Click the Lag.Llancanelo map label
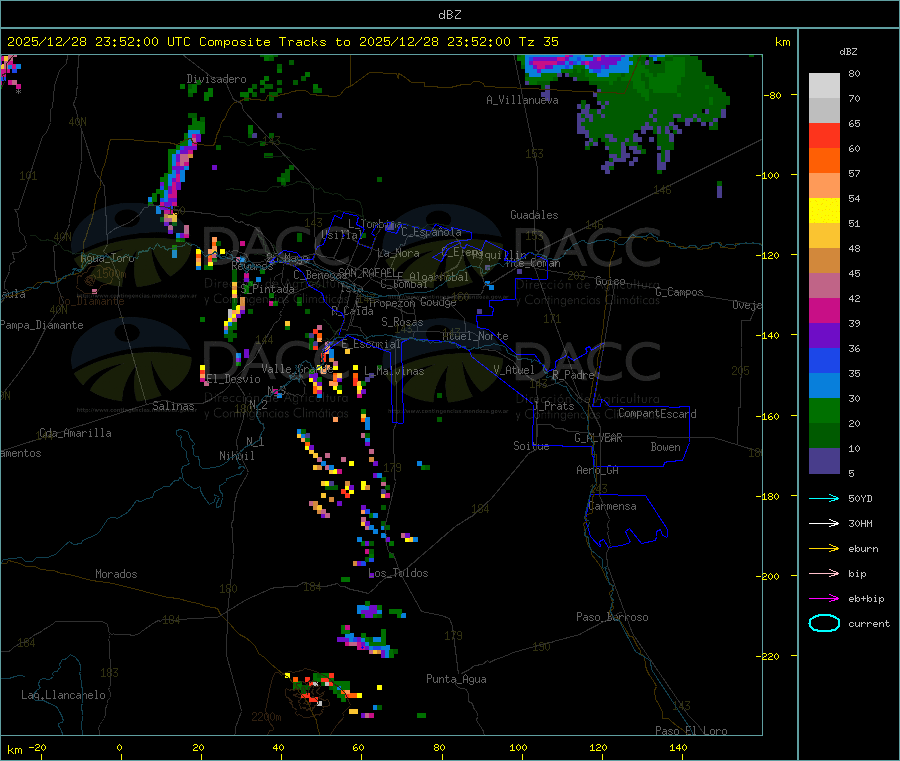 pyautogui.click(x=64, y=695)
